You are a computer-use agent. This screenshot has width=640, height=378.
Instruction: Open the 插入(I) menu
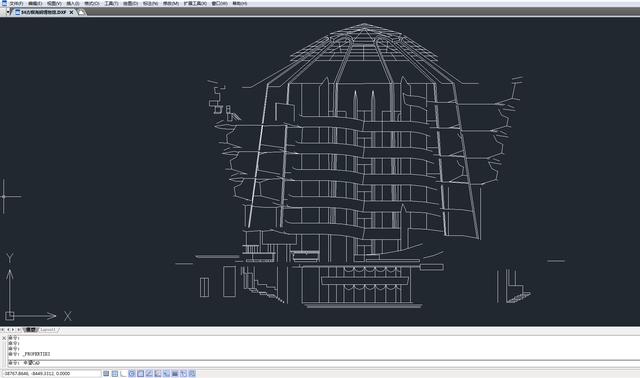(73, 3)
